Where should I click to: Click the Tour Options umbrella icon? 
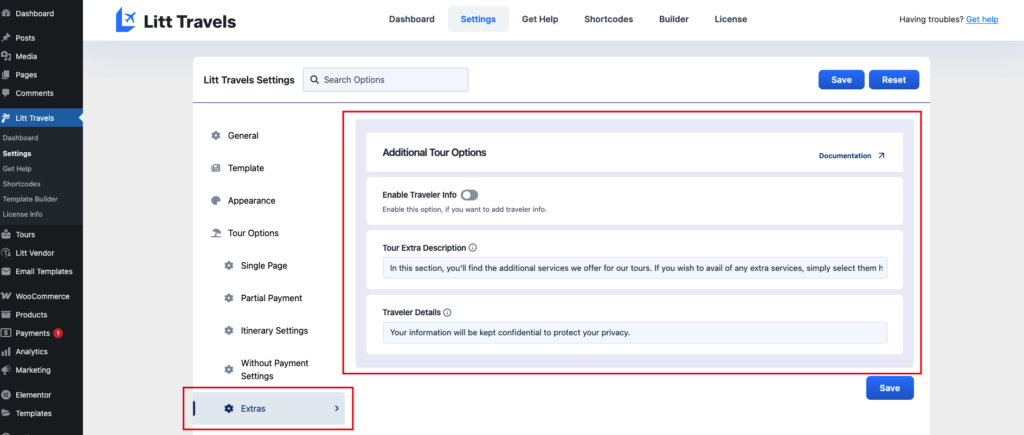click(x=216, y=233)
